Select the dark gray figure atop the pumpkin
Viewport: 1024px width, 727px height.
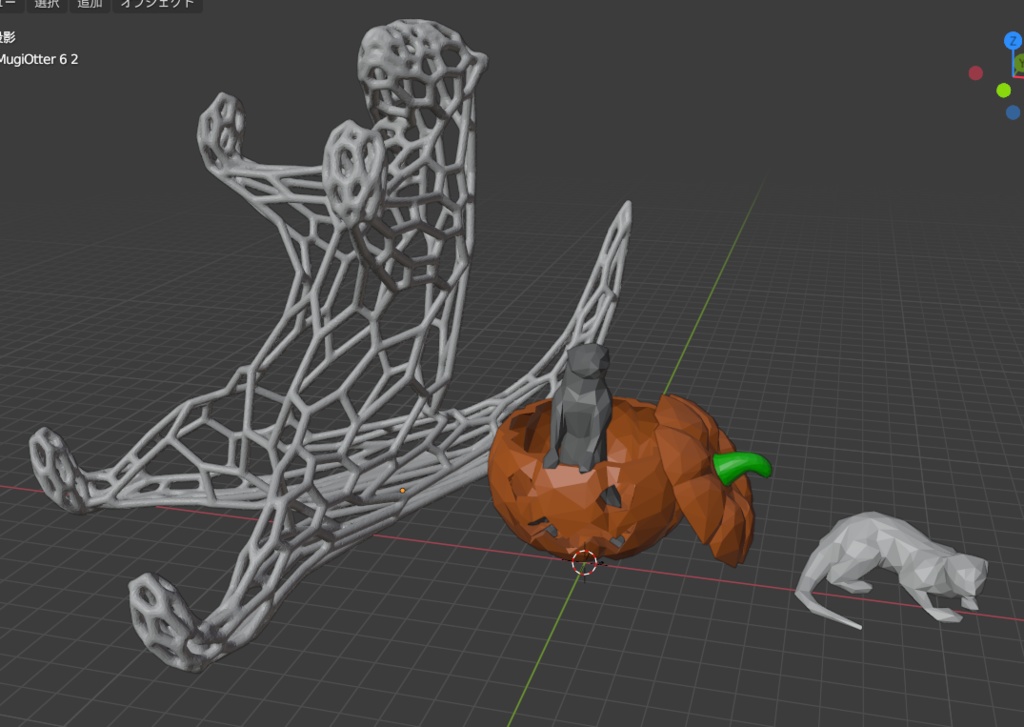coord(581,406)
